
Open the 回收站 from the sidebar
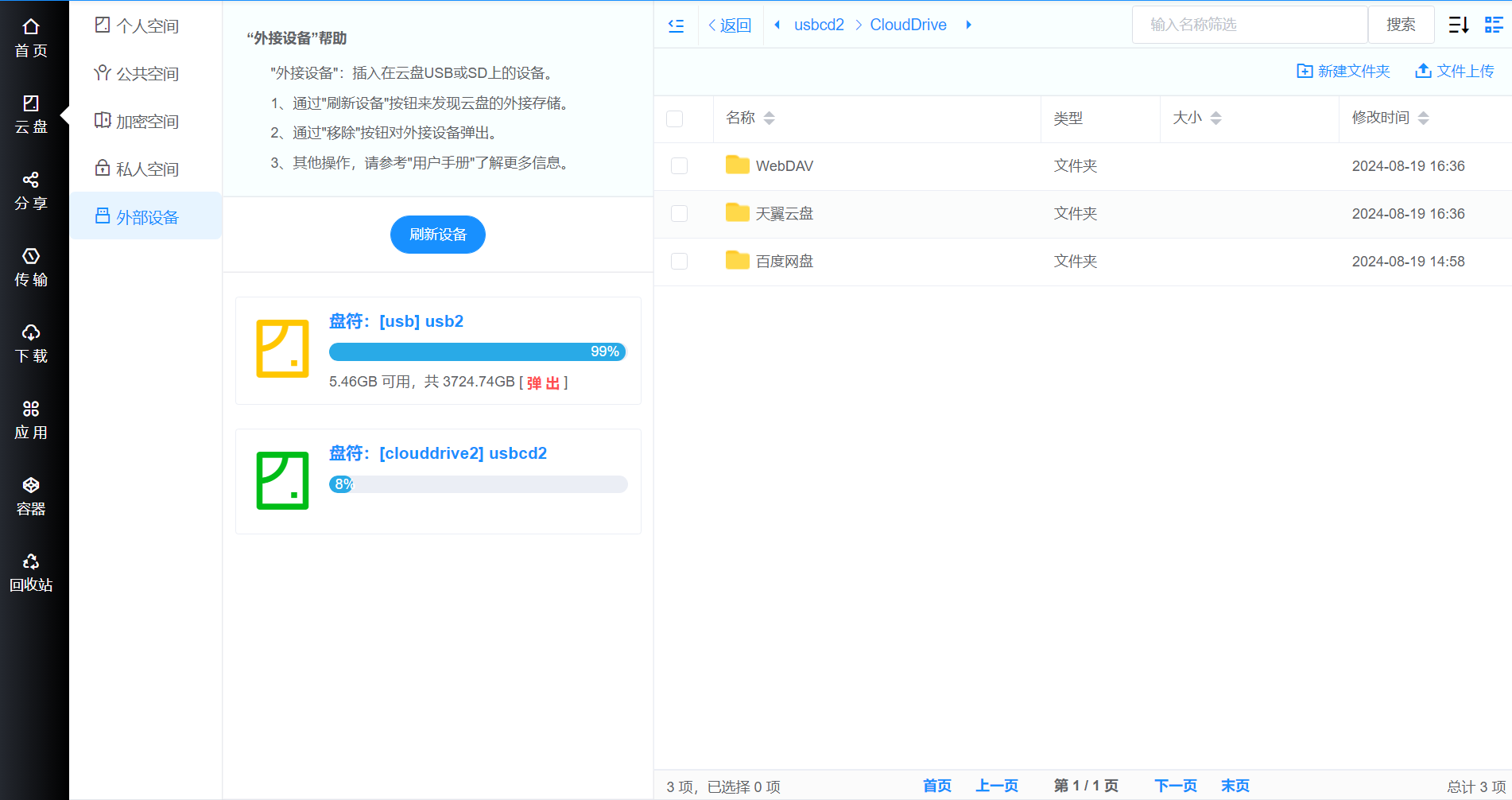point(32,571)
